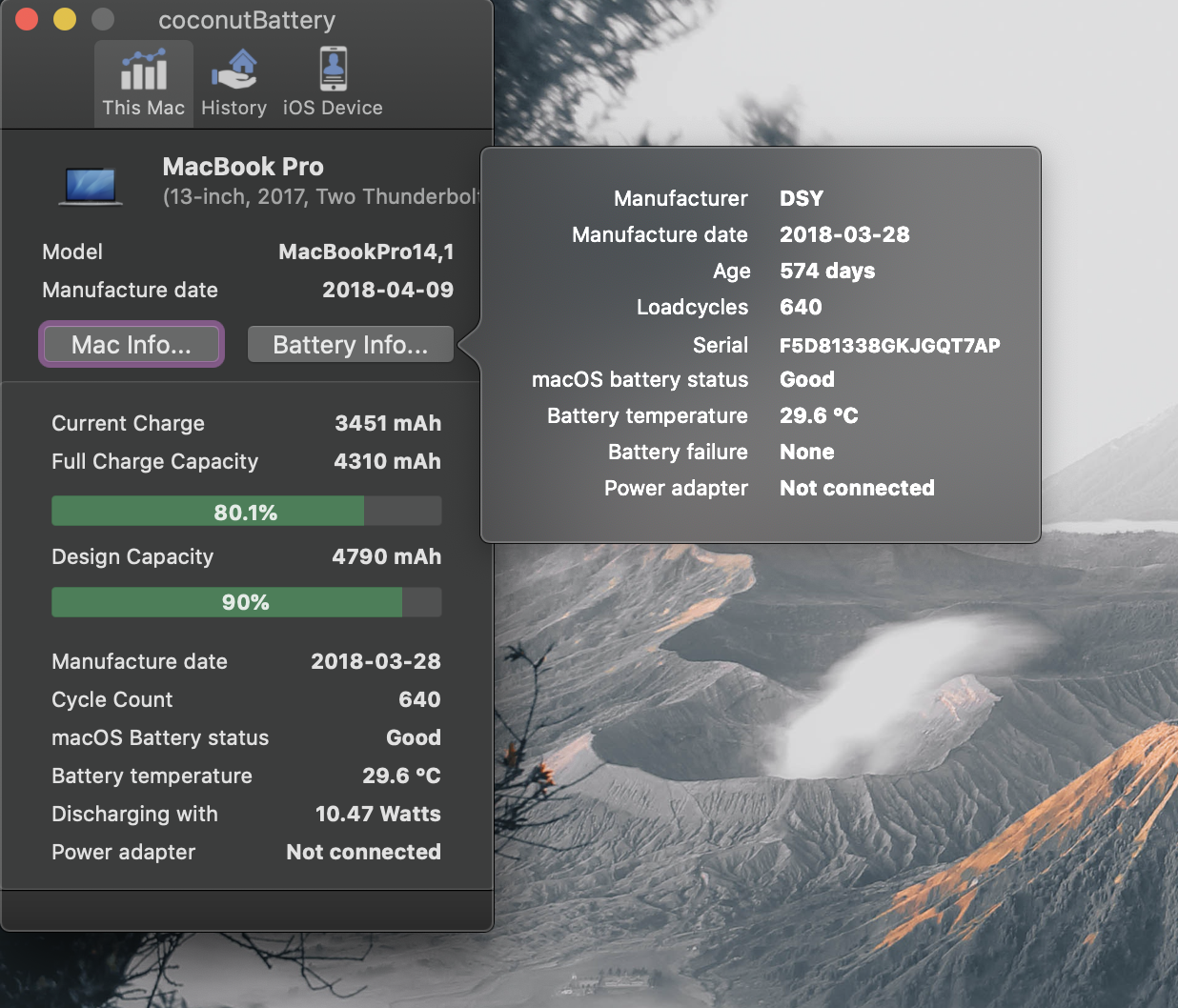This screenshot has width=1178, height=1008.
Task: Click the Cycle Count label
Action: point(112,699)
